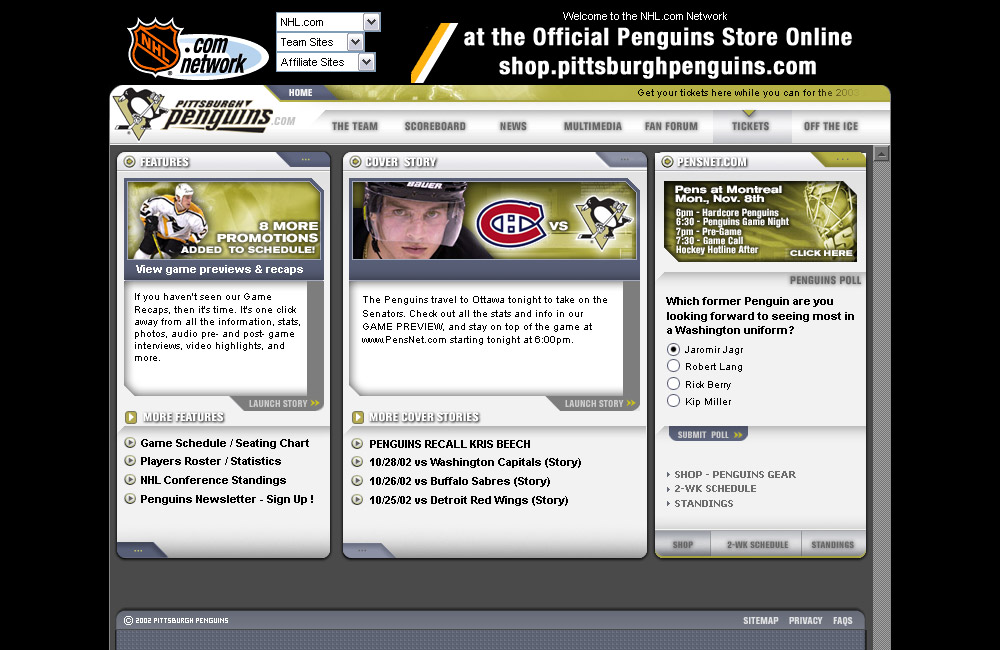The width and height of the screenshot is (1000, 650).
Task: Click bullet icon beside Penguins Recall Kris Beech
Action: pyautogui.click(x=357, y=443)
